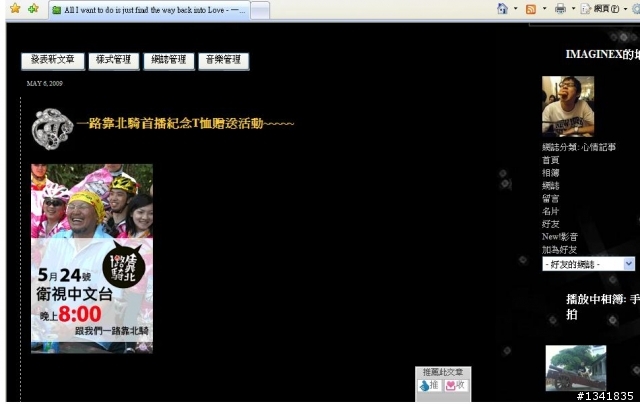
Task: Expand the RSS feeds dropdown arrow
Action: click(544, 9)
